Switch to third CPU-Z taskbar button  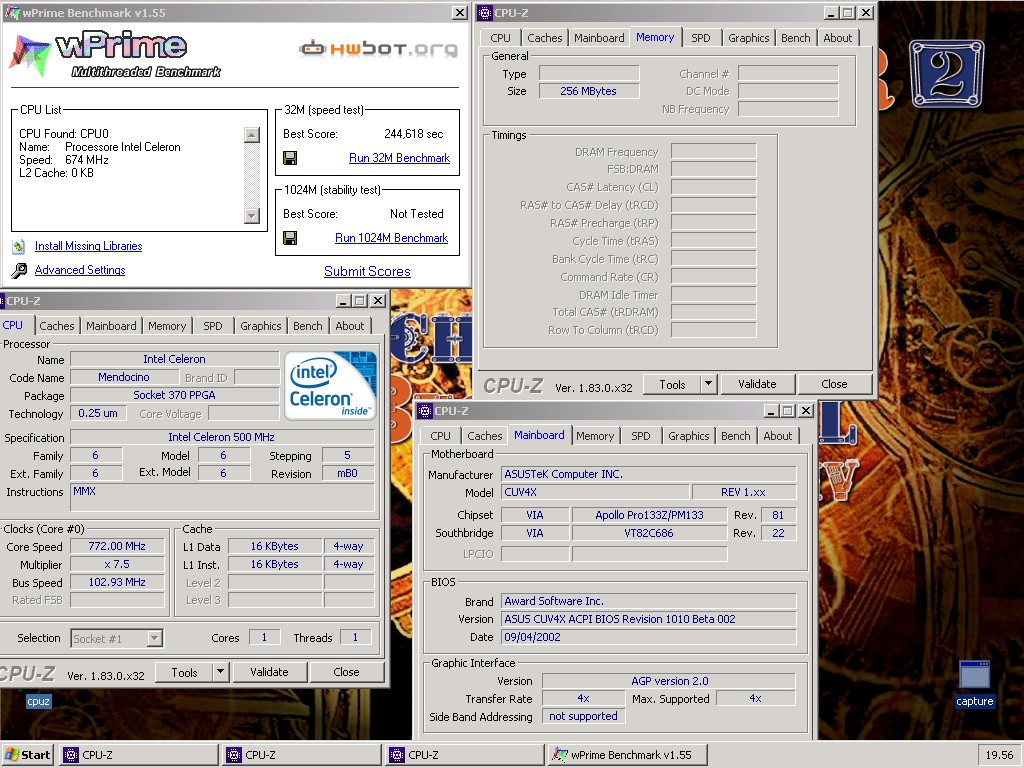(x=465, y=755)
